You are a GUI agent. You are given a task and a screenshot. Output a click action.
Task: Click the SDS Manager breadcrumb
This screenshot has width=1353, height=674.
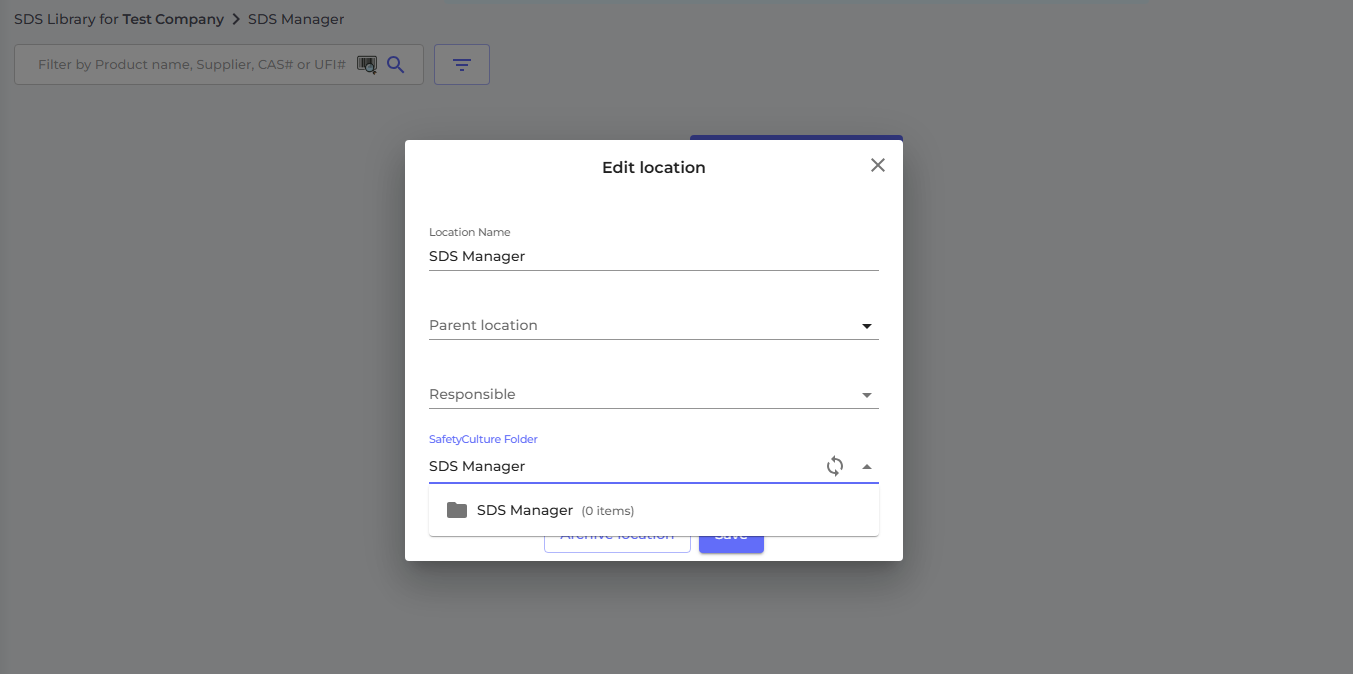click(296, 19)
